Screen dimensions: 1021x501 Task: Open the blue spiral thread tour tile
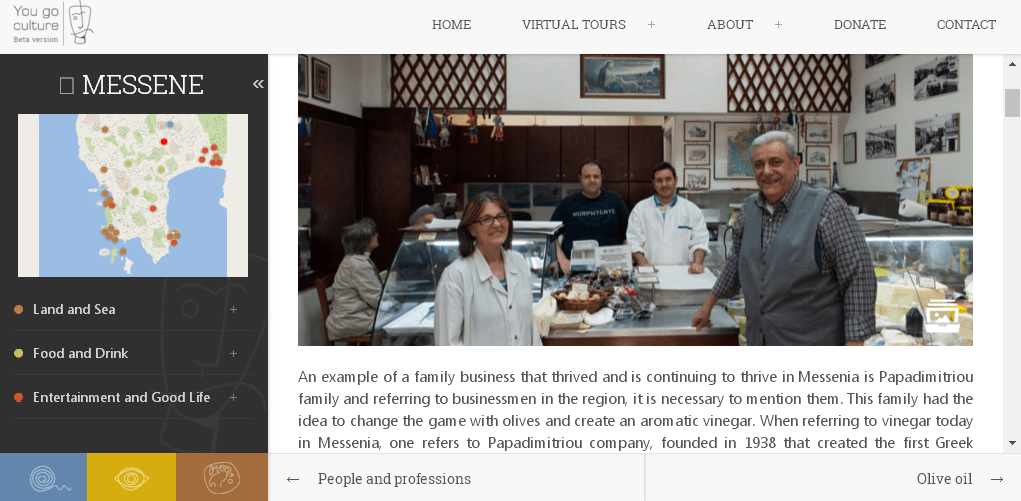point(44,477)
